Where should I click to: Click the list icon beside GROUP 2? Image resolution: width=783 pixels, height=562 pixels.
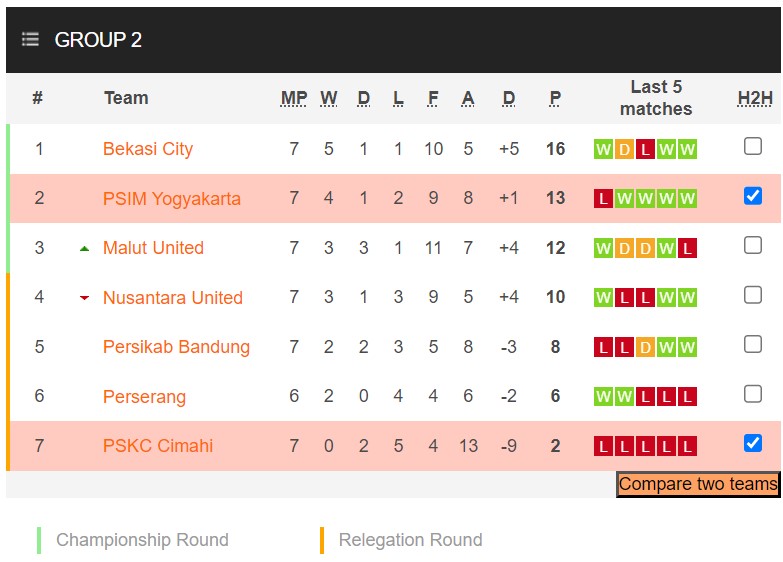tap(30, 40)
